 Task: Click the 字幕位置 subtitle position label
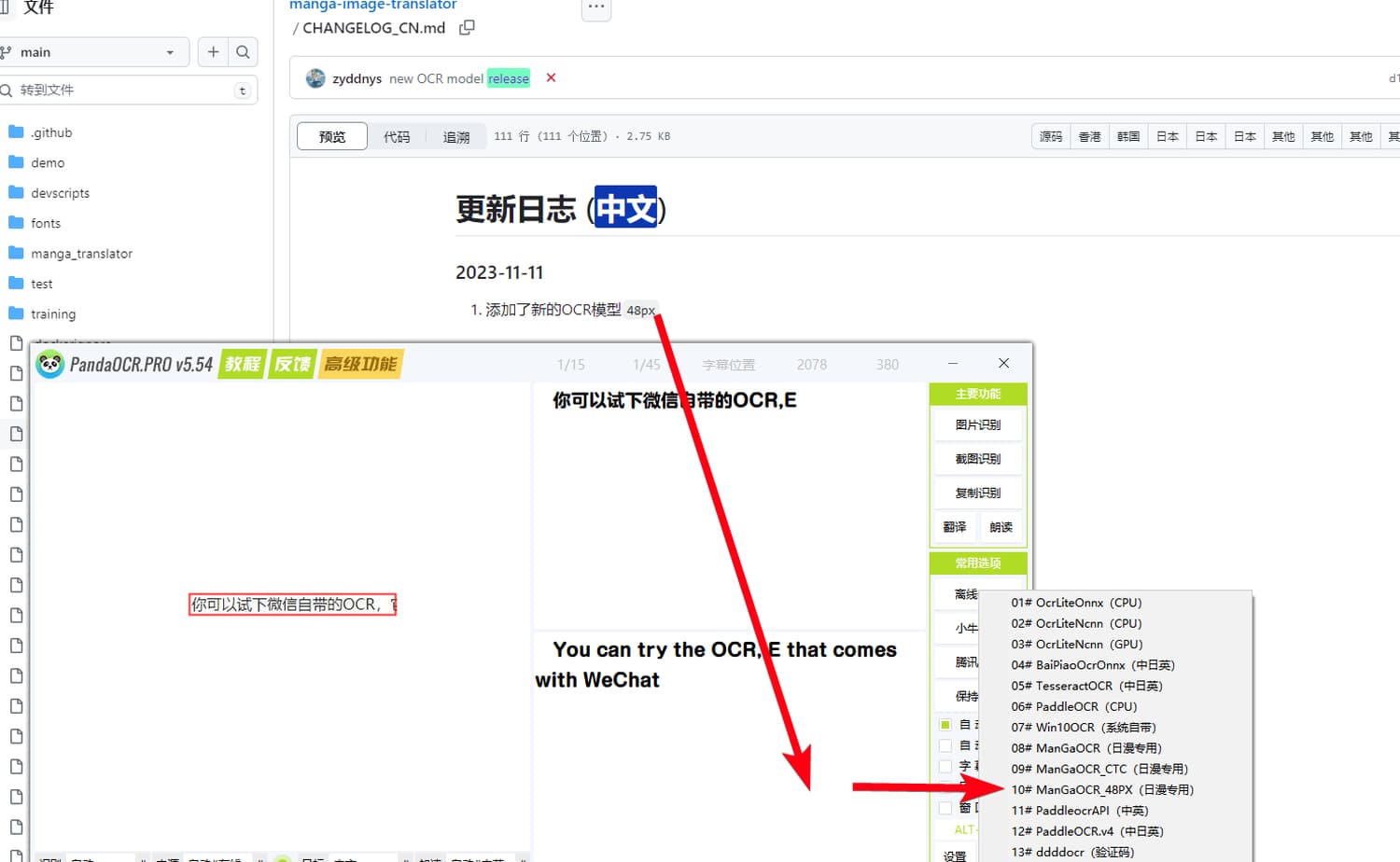click(729, 365)
